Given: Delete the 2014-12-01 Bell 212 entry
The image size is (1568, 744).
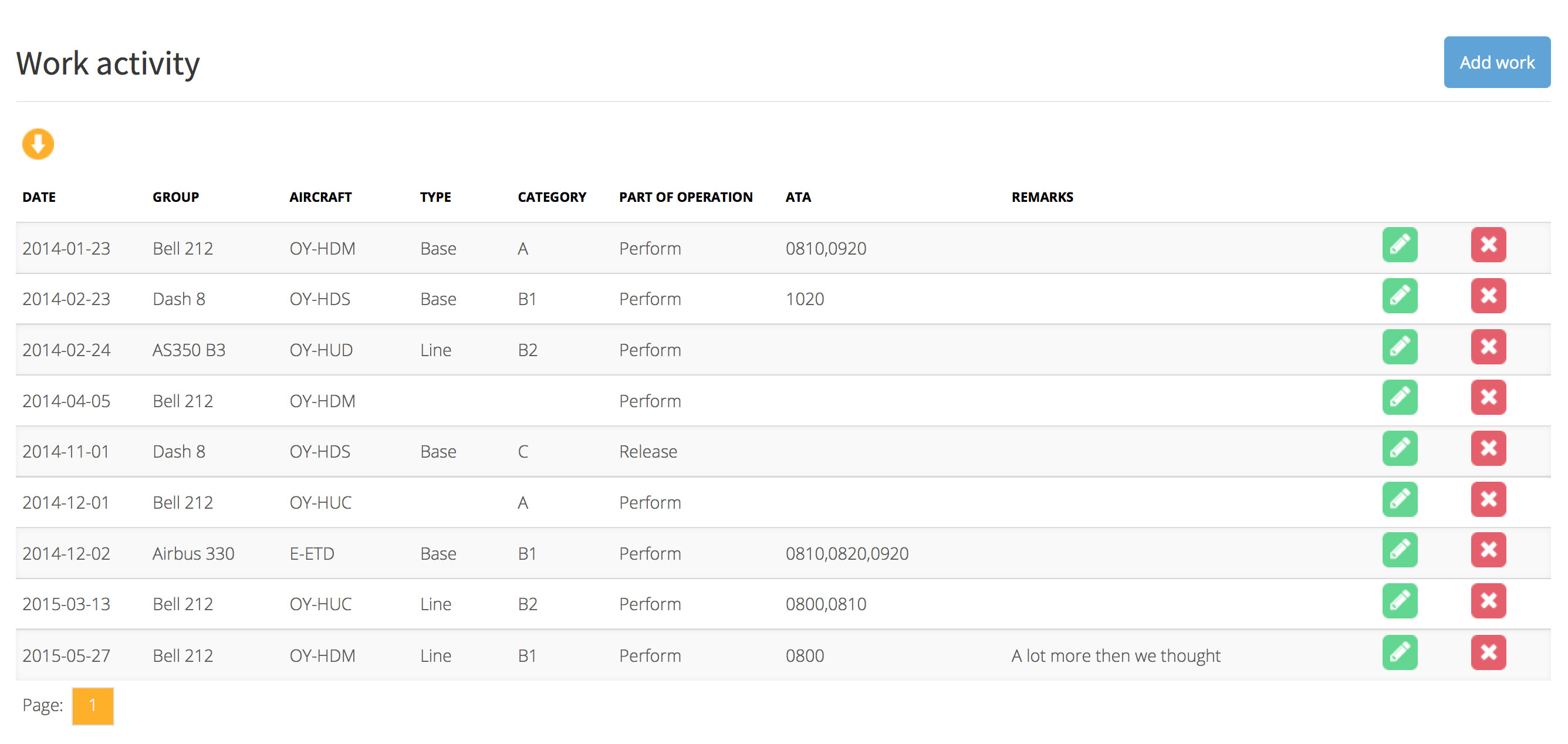Looking at the screenshot, I should pos(1488,499).
